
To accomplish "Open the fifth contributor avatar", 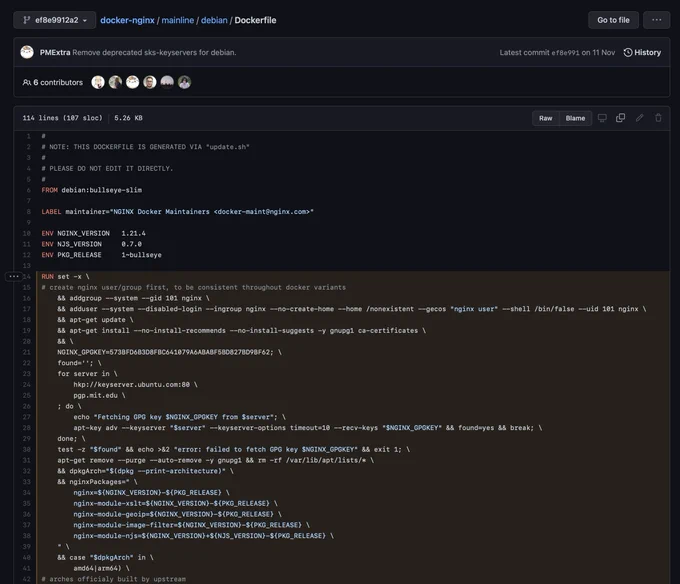I will click(x=167, y=82).
